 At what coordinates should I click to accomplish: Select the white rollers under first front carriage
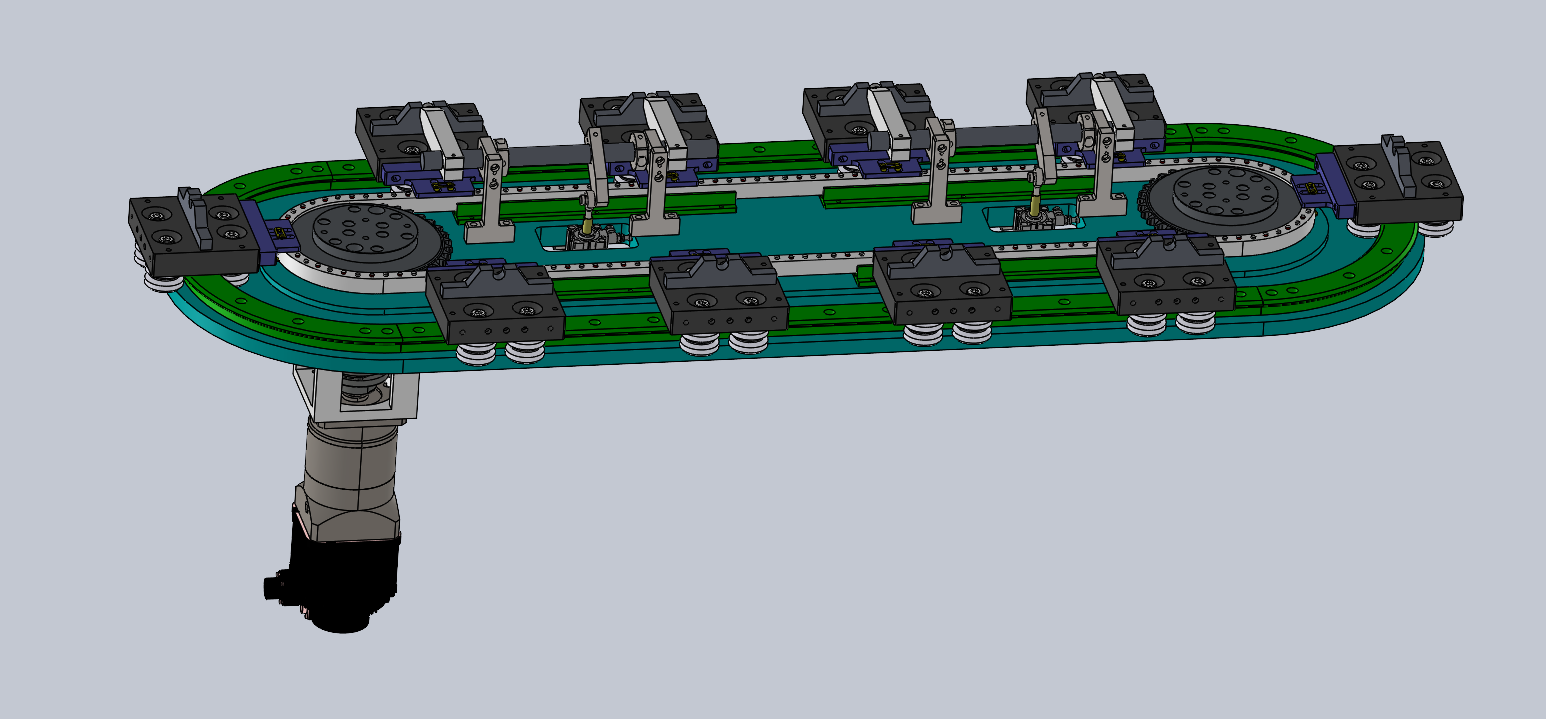[498, 352]
